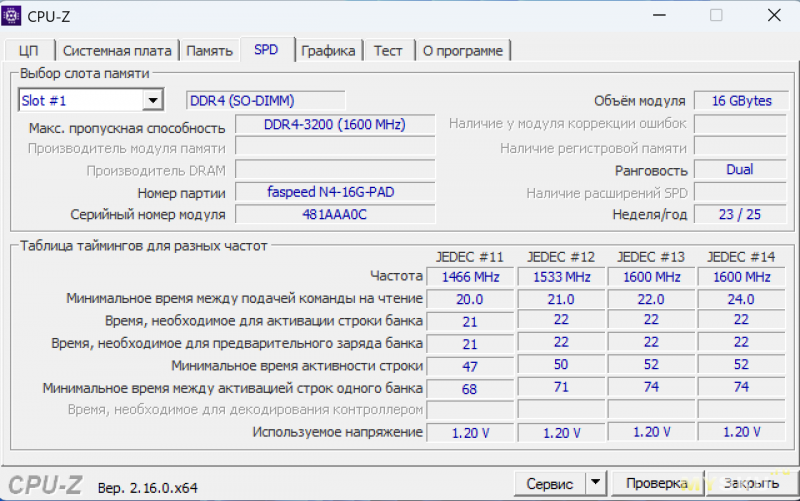Click the Сервис button

[549, 484]
